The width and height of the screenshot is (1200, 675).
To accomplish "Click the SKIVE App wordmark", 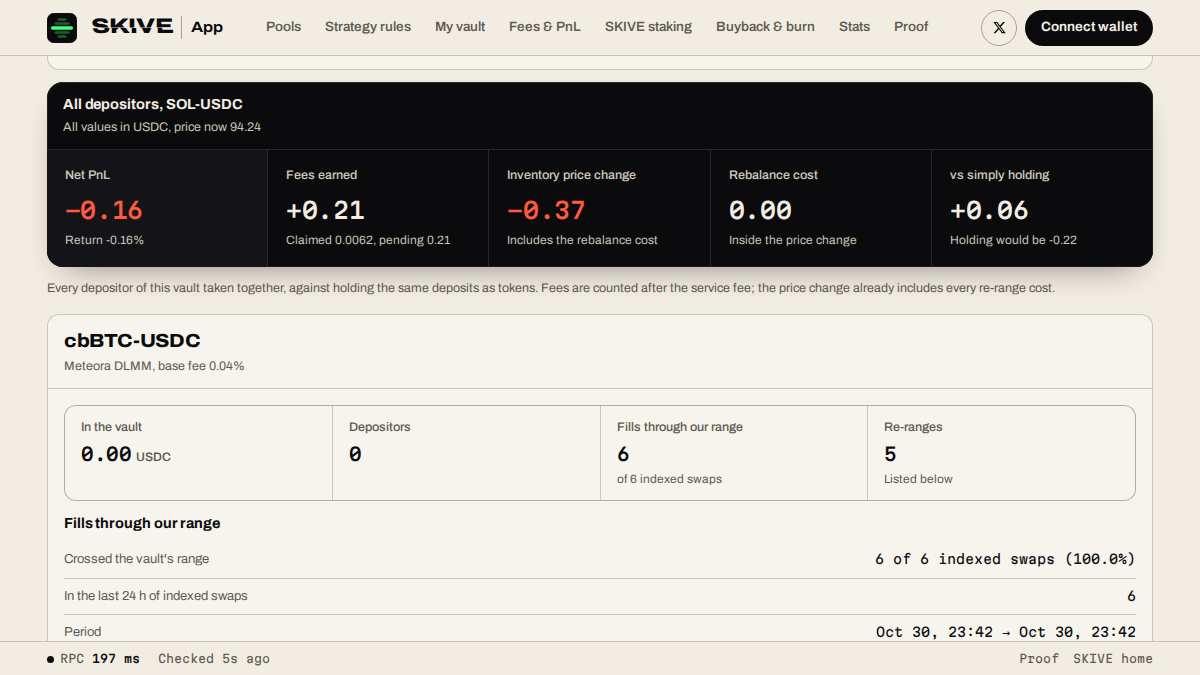I will pos(157,27).
